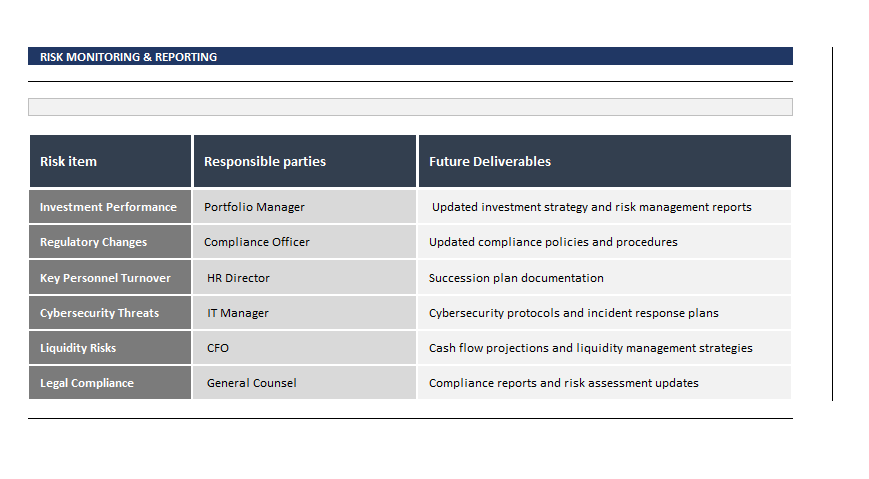Select the Risk item column header

(x=110, y=161)
